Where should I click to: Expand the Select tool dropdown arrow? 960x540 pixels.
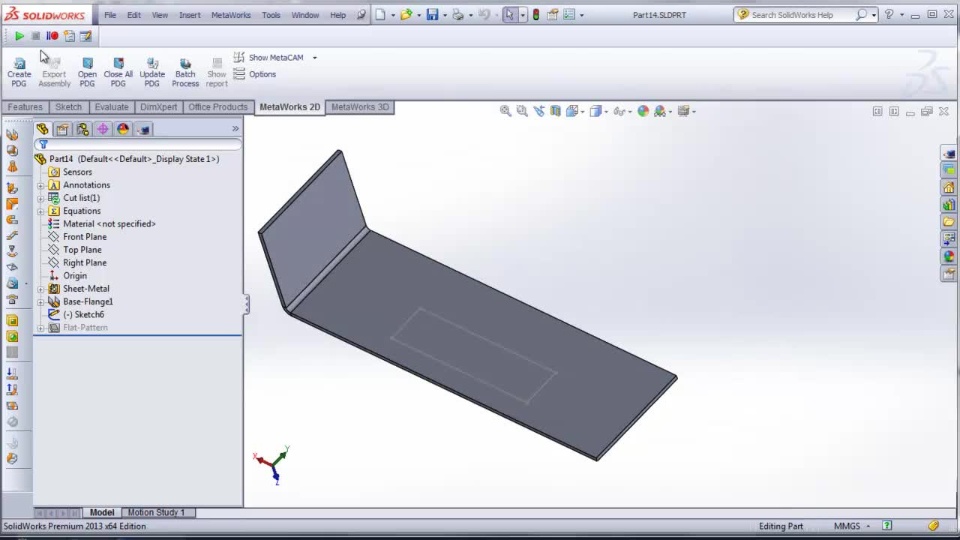click(x=522, y=15)
